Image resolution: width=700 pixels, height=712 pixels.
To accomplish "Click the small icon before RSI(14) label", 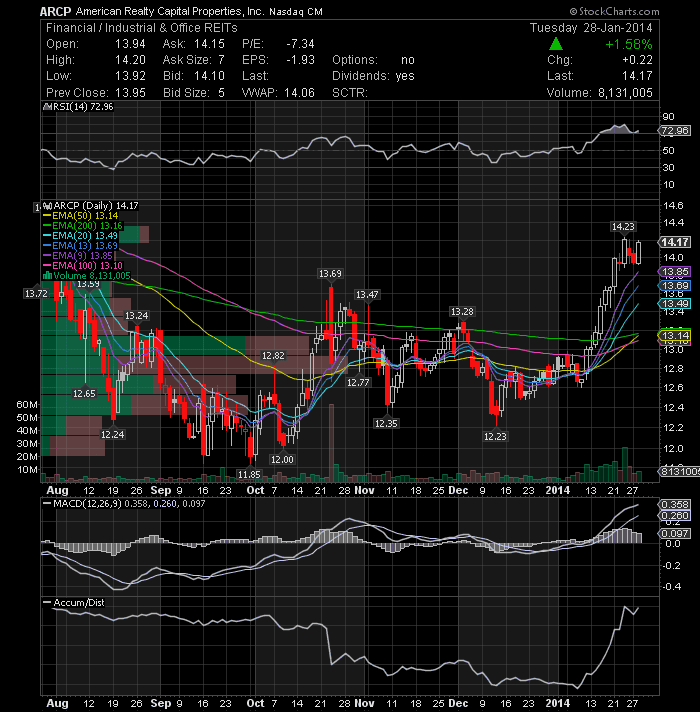I will pos(47,107).
